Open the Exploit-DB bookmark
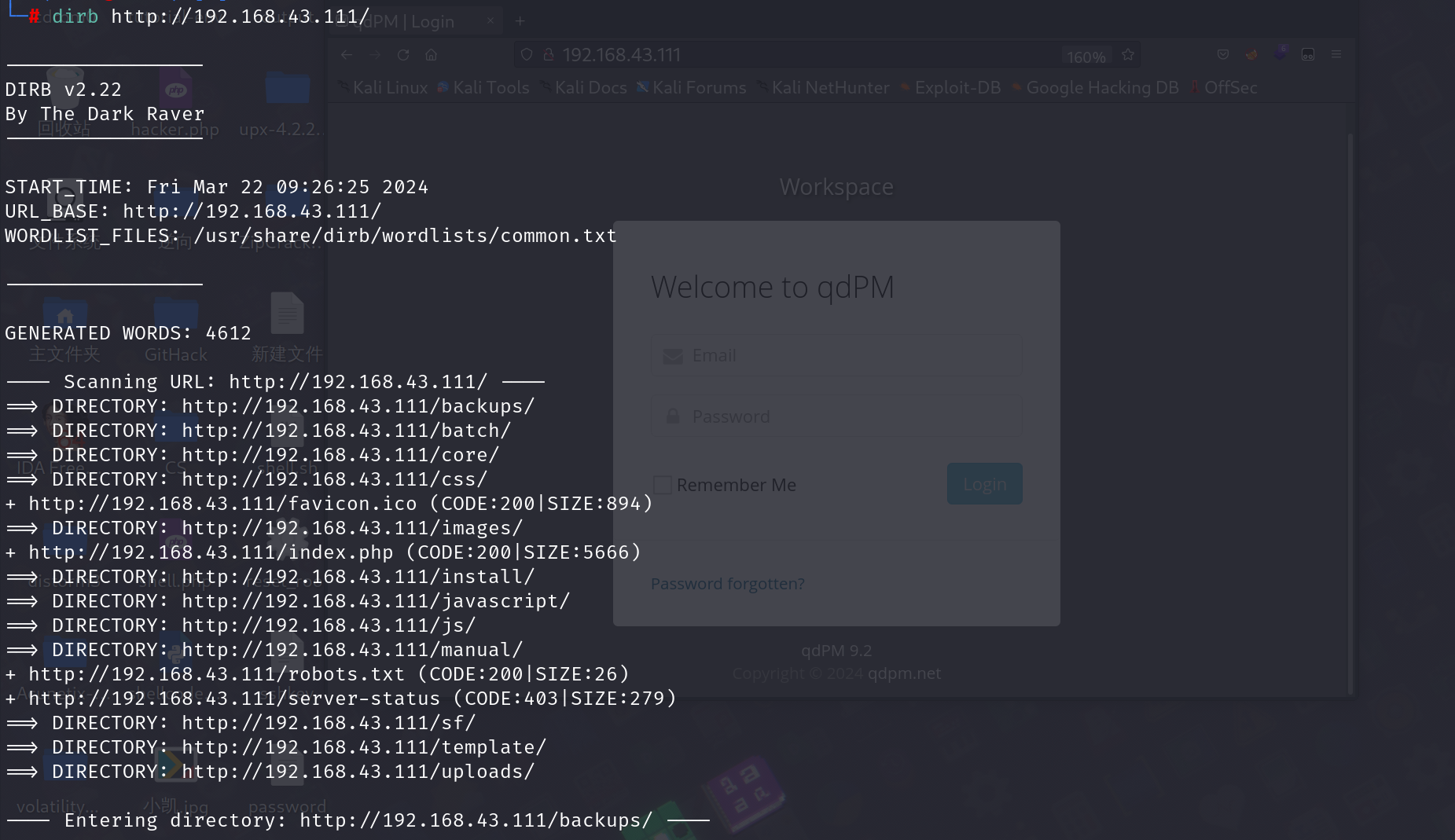 (950, 88)
